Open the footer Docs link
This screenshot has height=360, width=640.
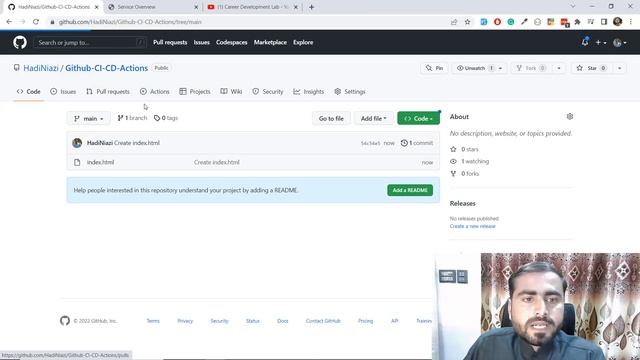[x=282, y=321]
